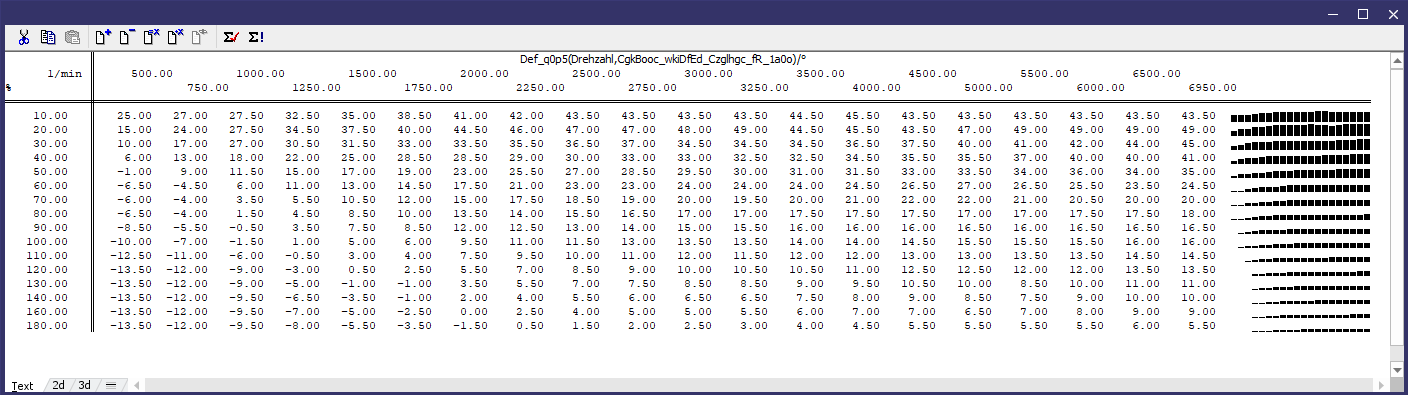The image size is (1408, 395).
Task: Select the 10.00 percent row header
Action: click(x=50, y=116)
